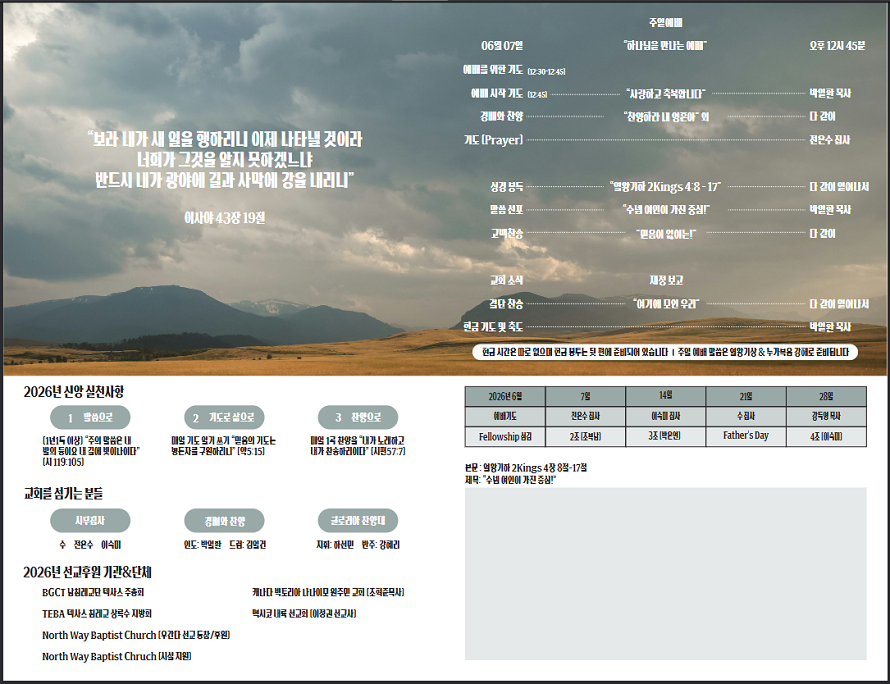Click 'North Way Baptist Chruch (시설 지원)' line
The image size is (890, 684).
click(x=116, y=656)
